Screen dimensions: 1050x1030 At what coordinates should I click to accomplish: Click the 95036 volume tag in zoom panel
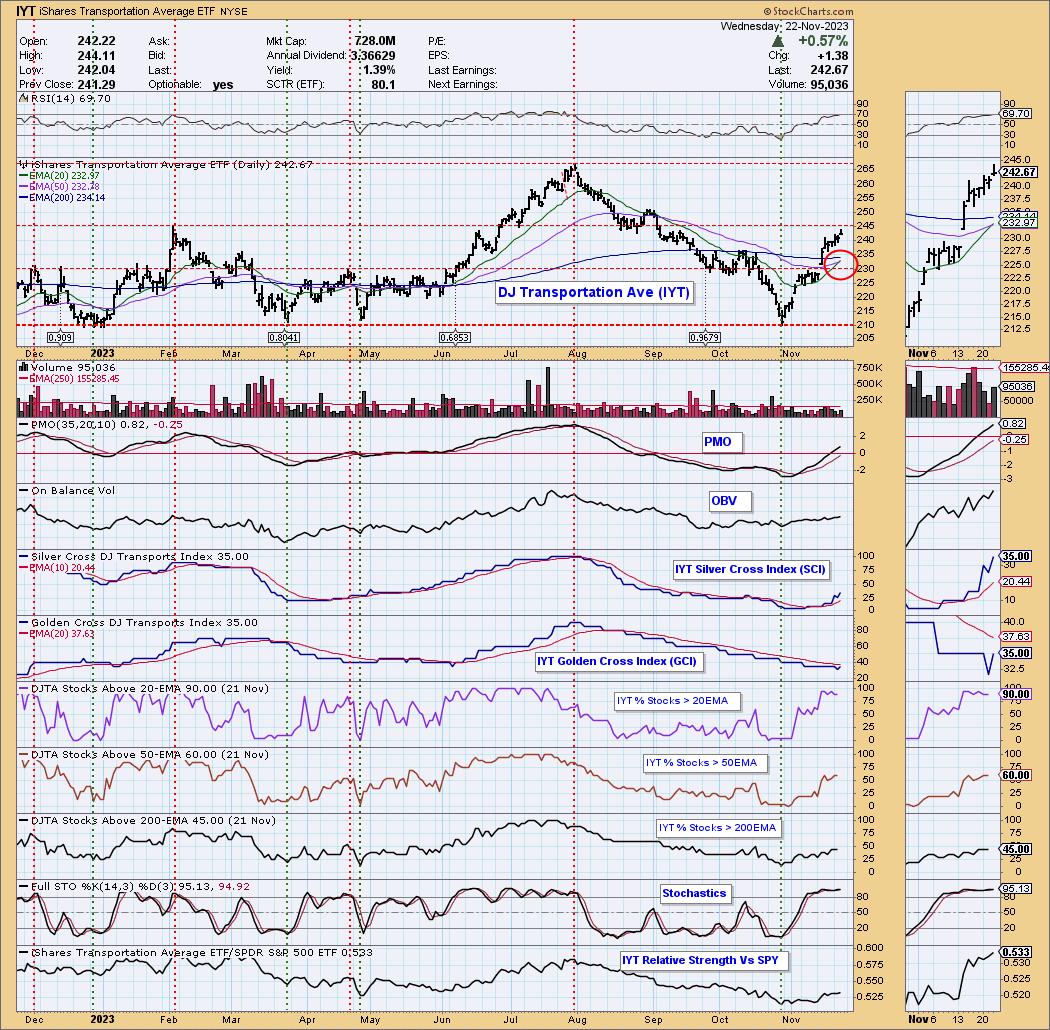pos(1017,387)
